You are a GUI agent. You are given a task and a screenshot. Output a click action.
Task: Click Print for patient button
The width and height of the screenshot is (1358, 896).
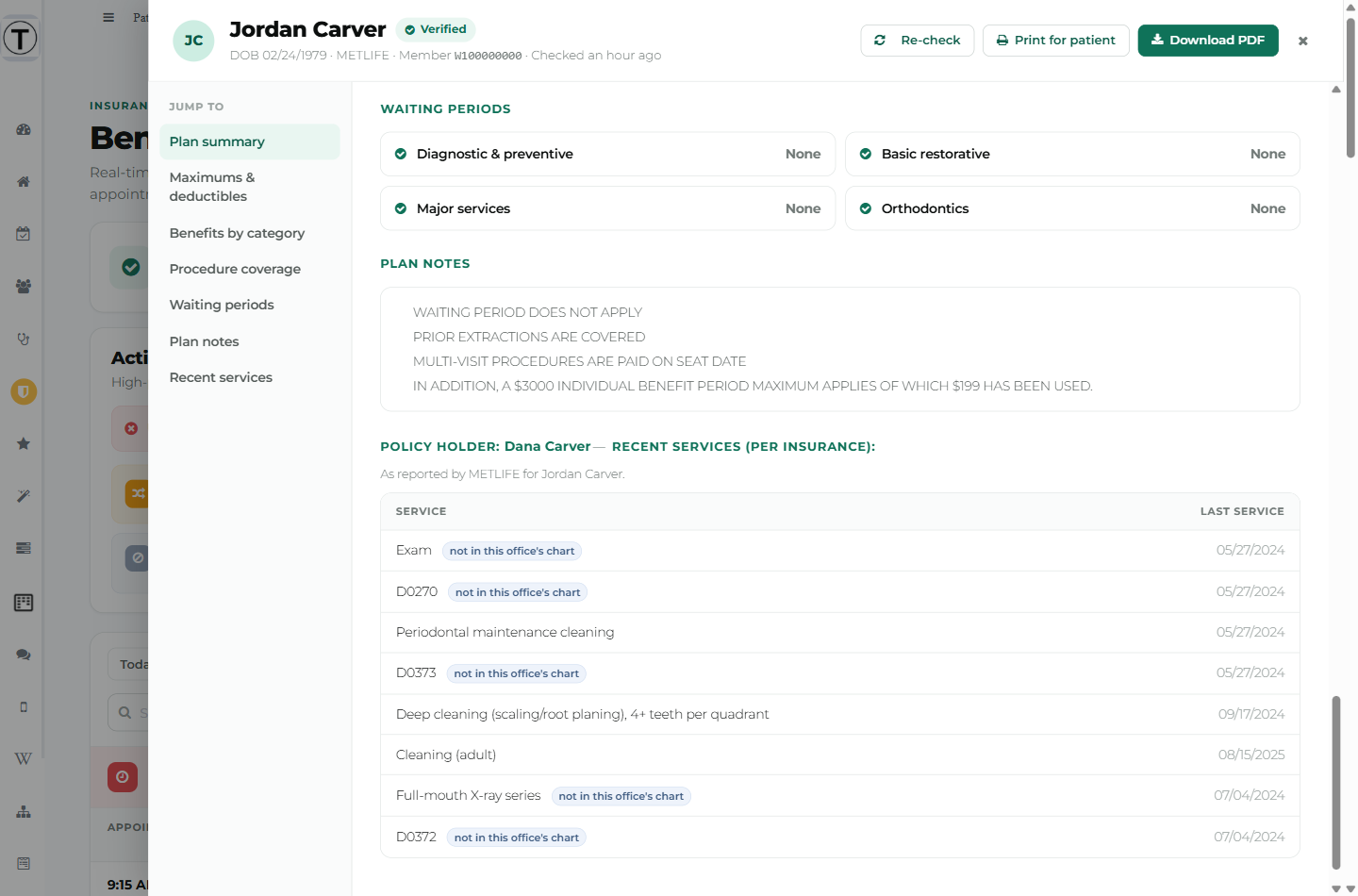[x=1055, y=41]
